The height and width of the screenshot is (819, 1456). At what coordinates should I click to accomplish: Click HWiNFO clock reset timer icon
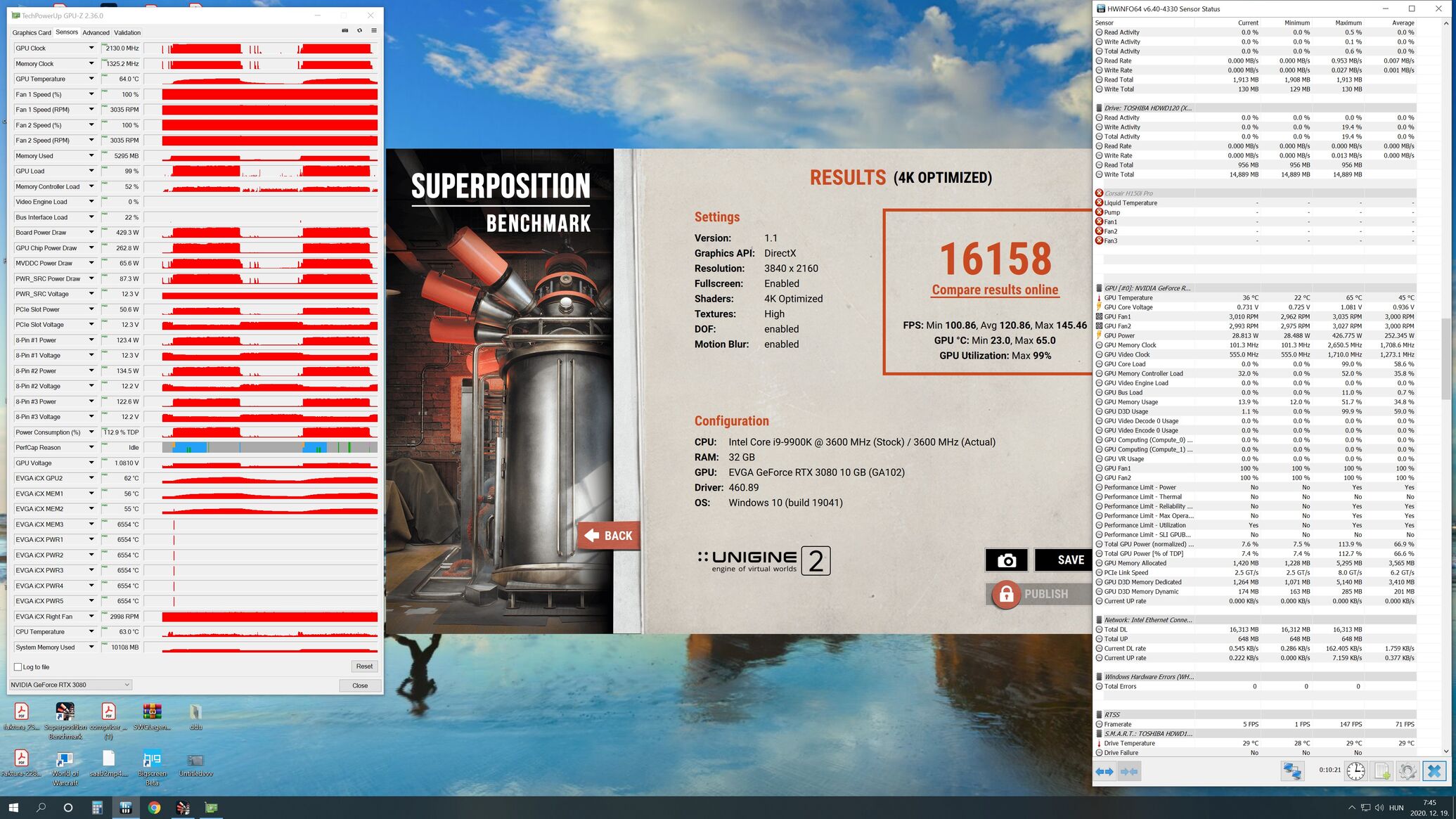1355,770
